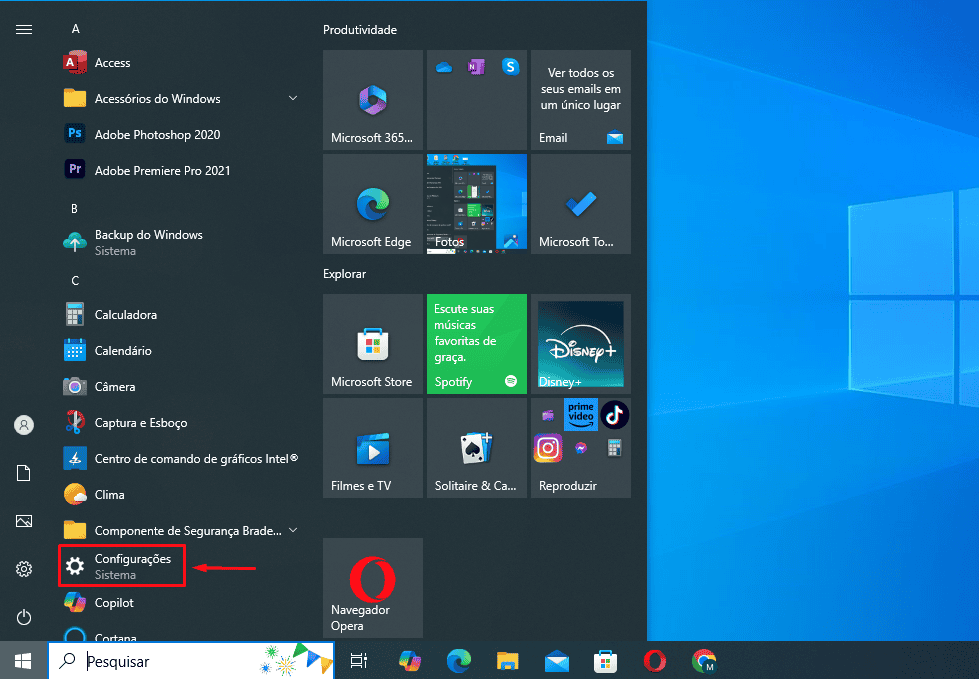The image size is (979, 679).
Task: Launch Adobe Photoshop 2020
Action: coord(180,135)
